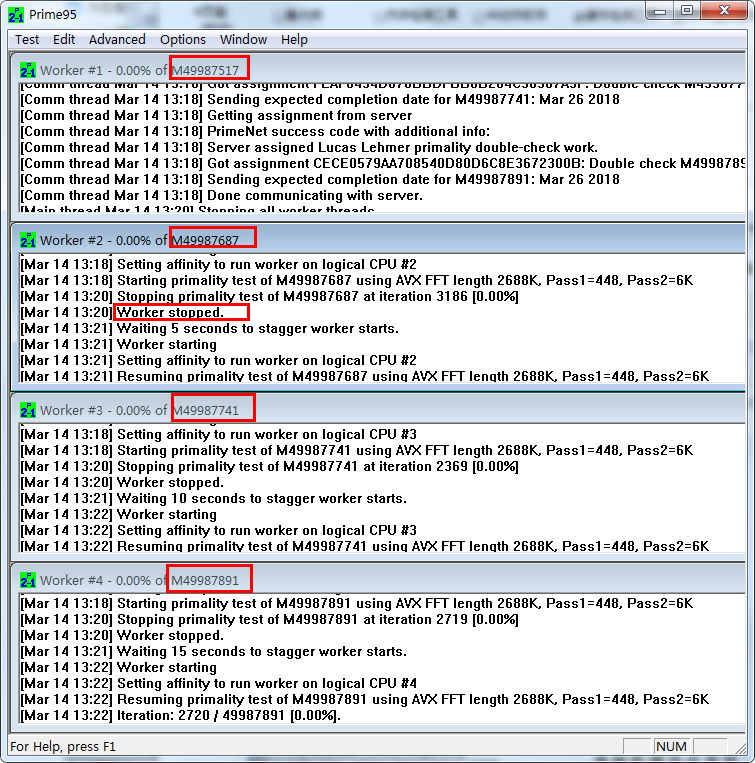The height and width of the screenshot is (763, 755).
Task: Click 'Stopping primality test at iteration 3186' line
Action: pyautogui.click(x=270, y=297)
